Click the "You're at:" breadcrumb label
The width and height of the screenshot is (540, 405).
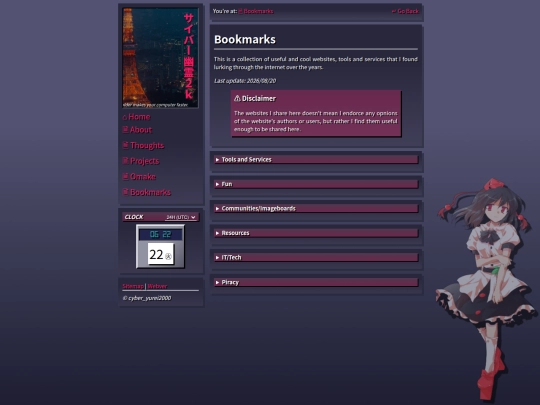tap(225, 11)
